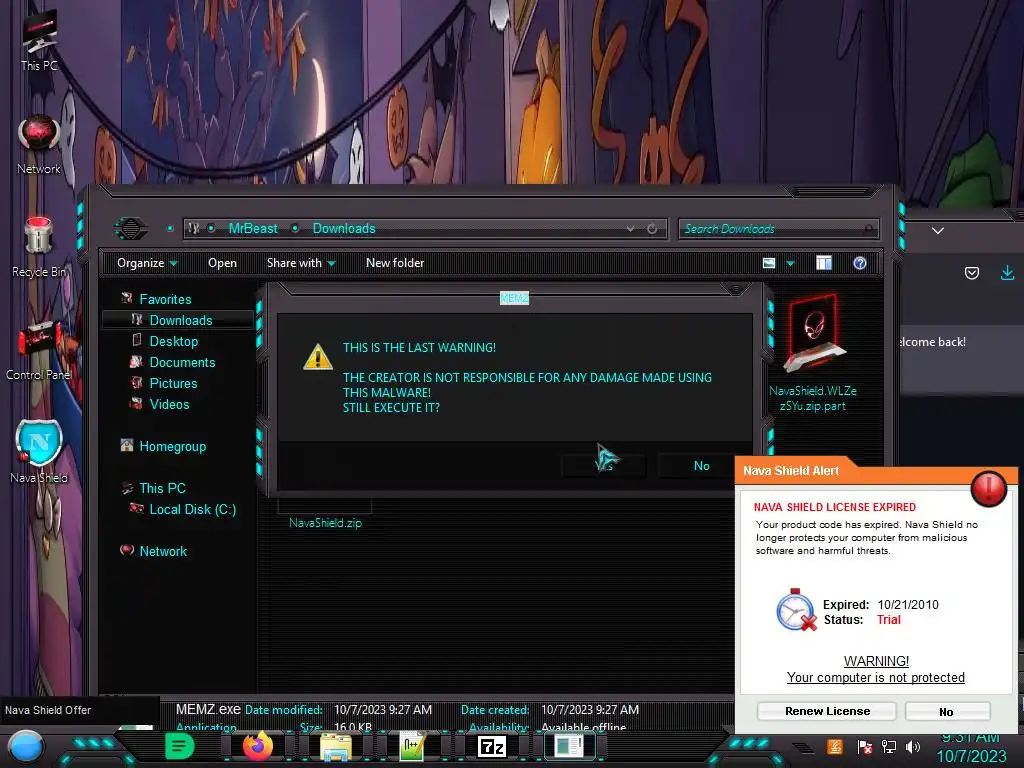Change the view with the view icon

769,263
